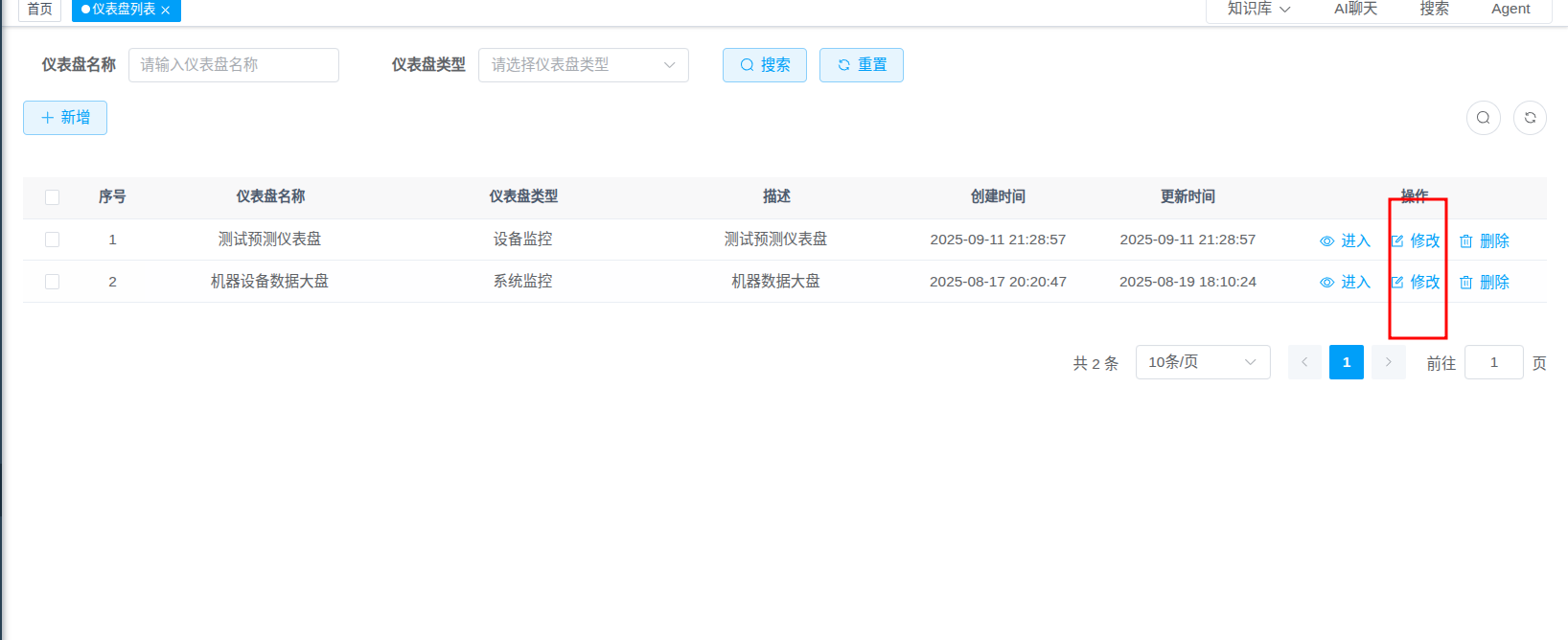
Task: Open the 仪表盘类型 dropdown
Action: click(583, 65)
